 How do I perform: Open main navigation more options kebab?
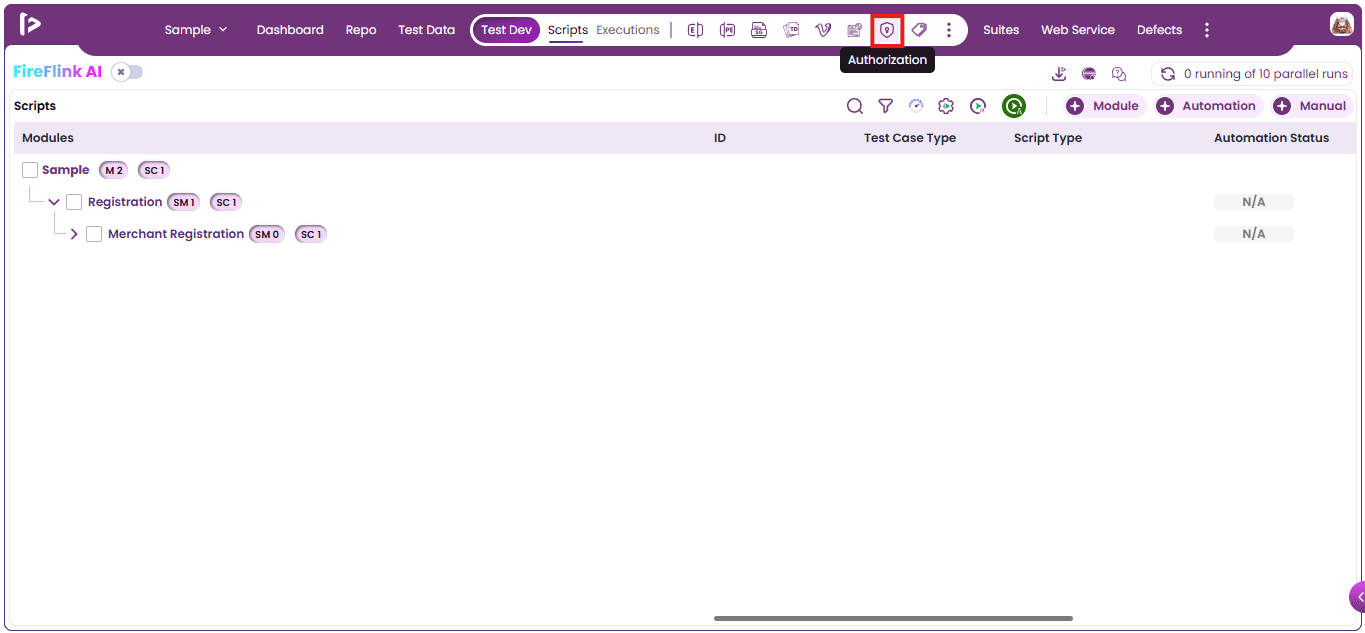[1207, 30]
